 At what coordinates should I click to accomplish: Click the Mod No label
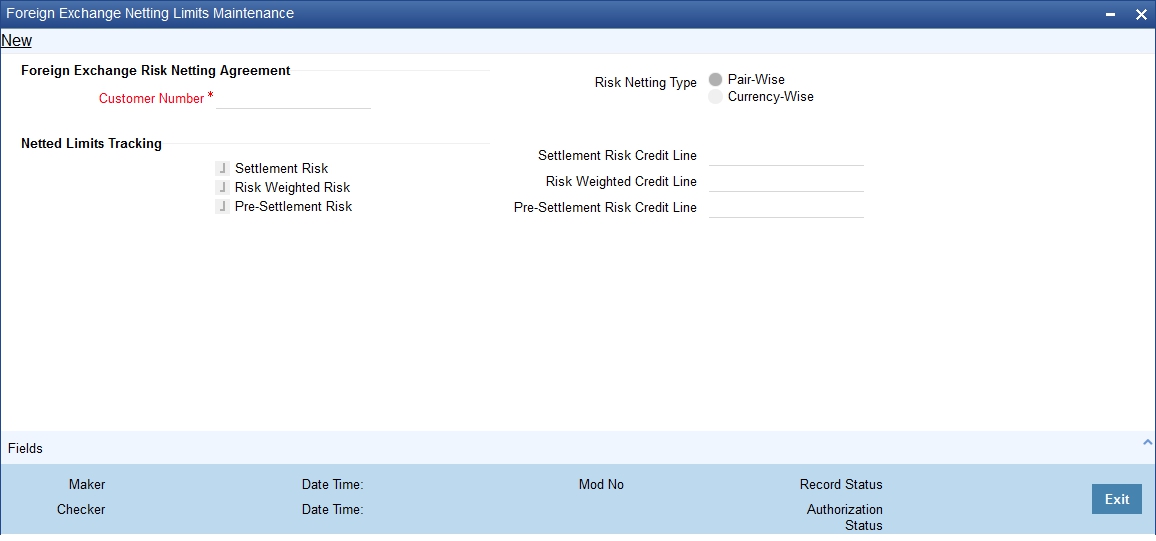click(601, 484)
